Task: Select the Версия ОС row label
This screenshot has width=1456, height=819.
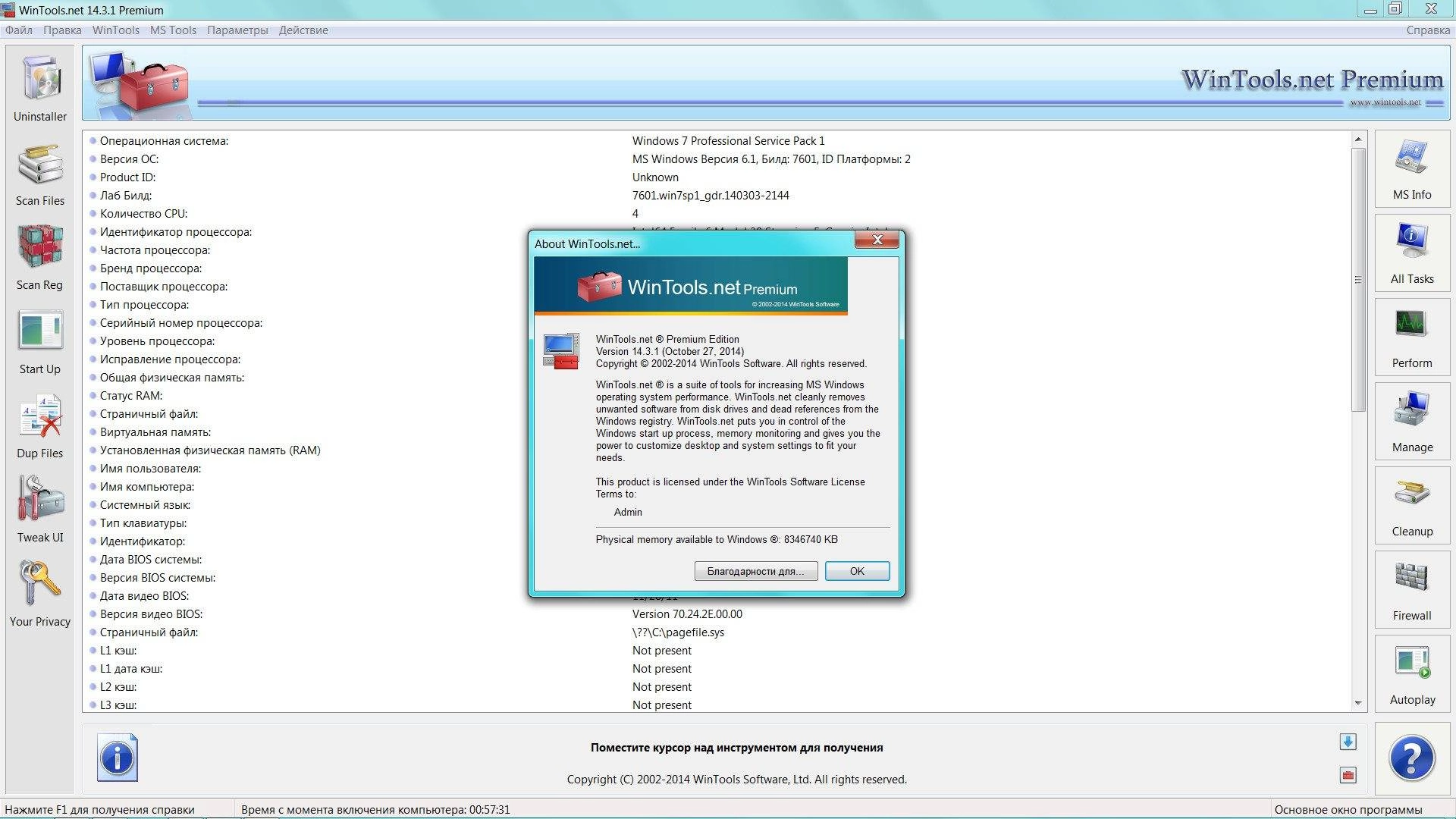Action: pos(129,159)
